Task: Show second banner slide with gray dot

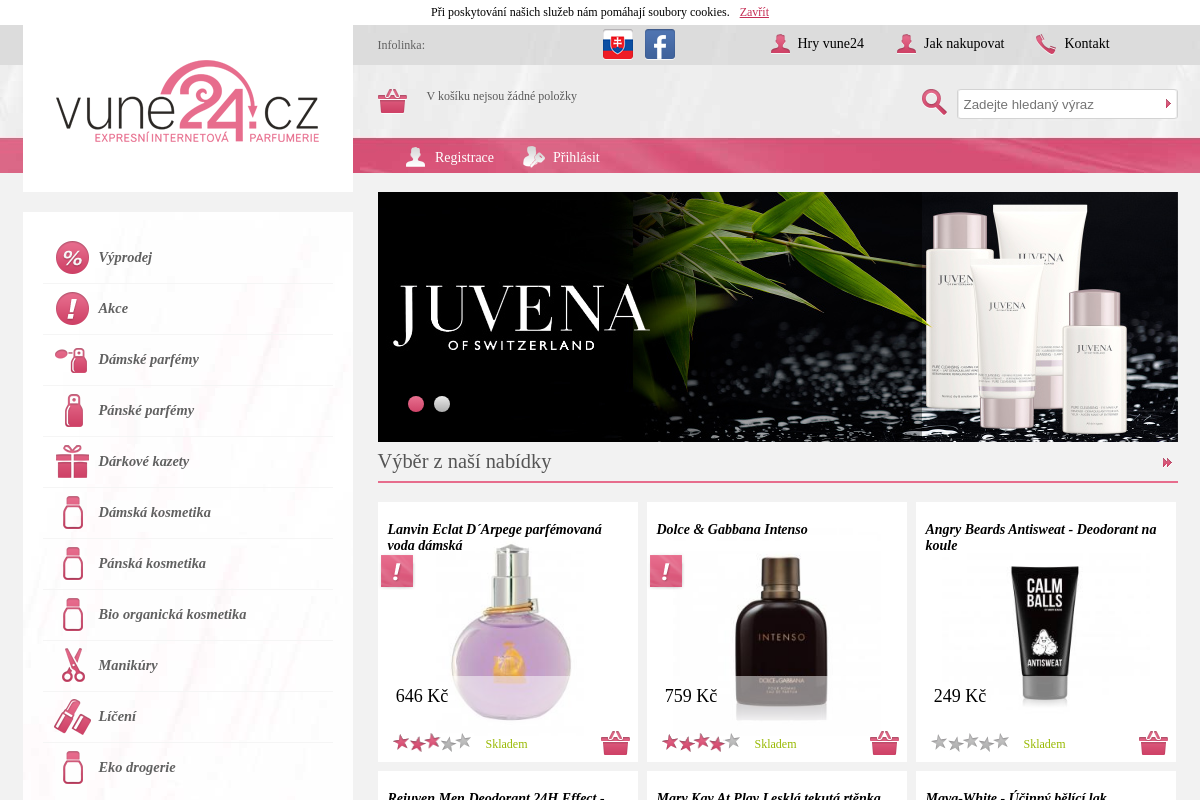Action: [442, 404]
